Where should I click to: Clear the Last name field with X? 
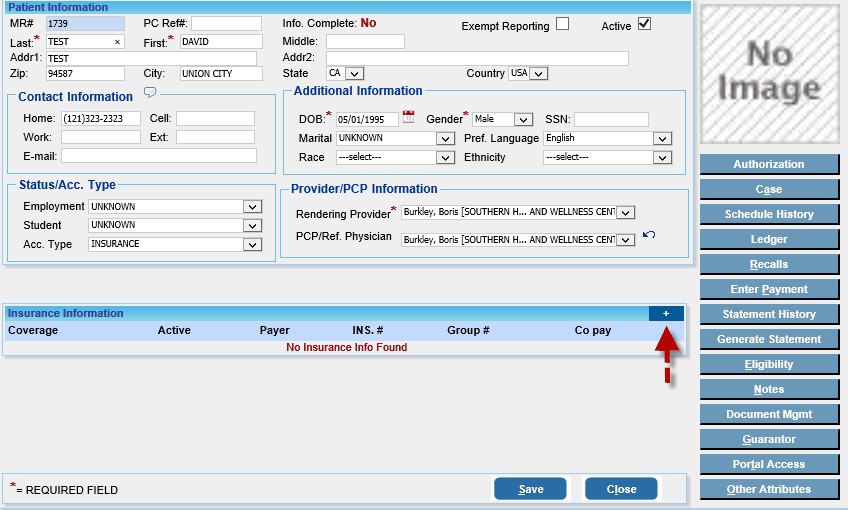pyautogui.click(x=117, y=42)
